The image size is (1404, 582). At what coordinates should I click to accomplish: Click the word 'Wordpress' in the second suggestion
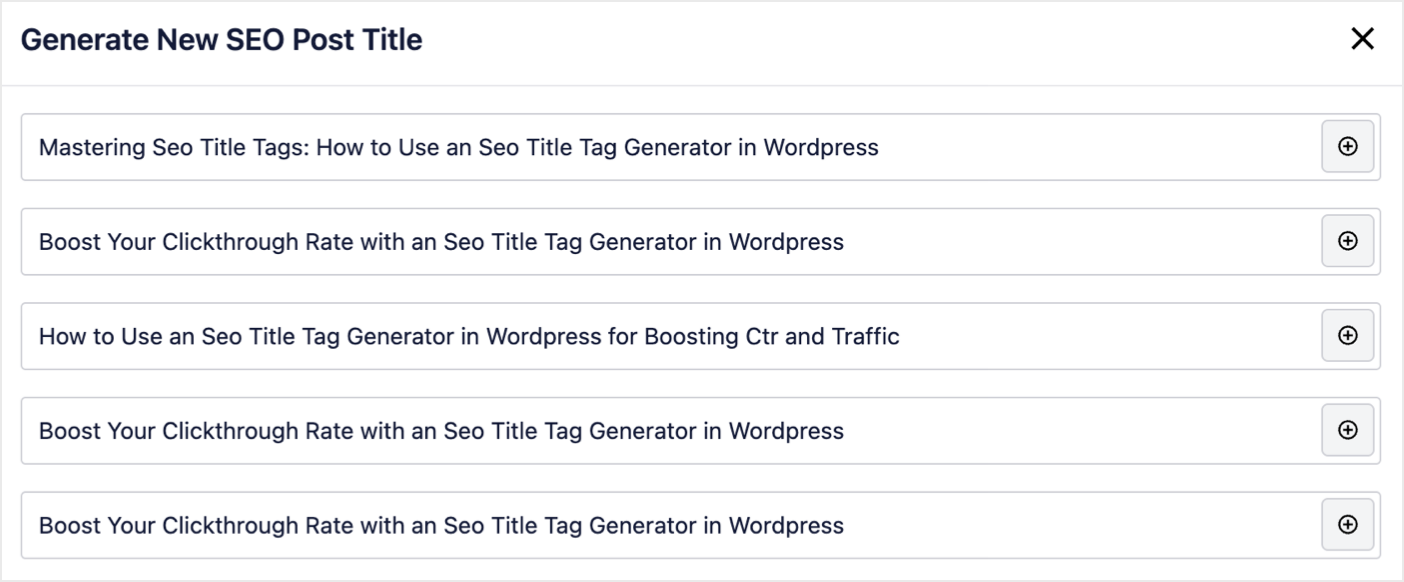coord(786,242)
